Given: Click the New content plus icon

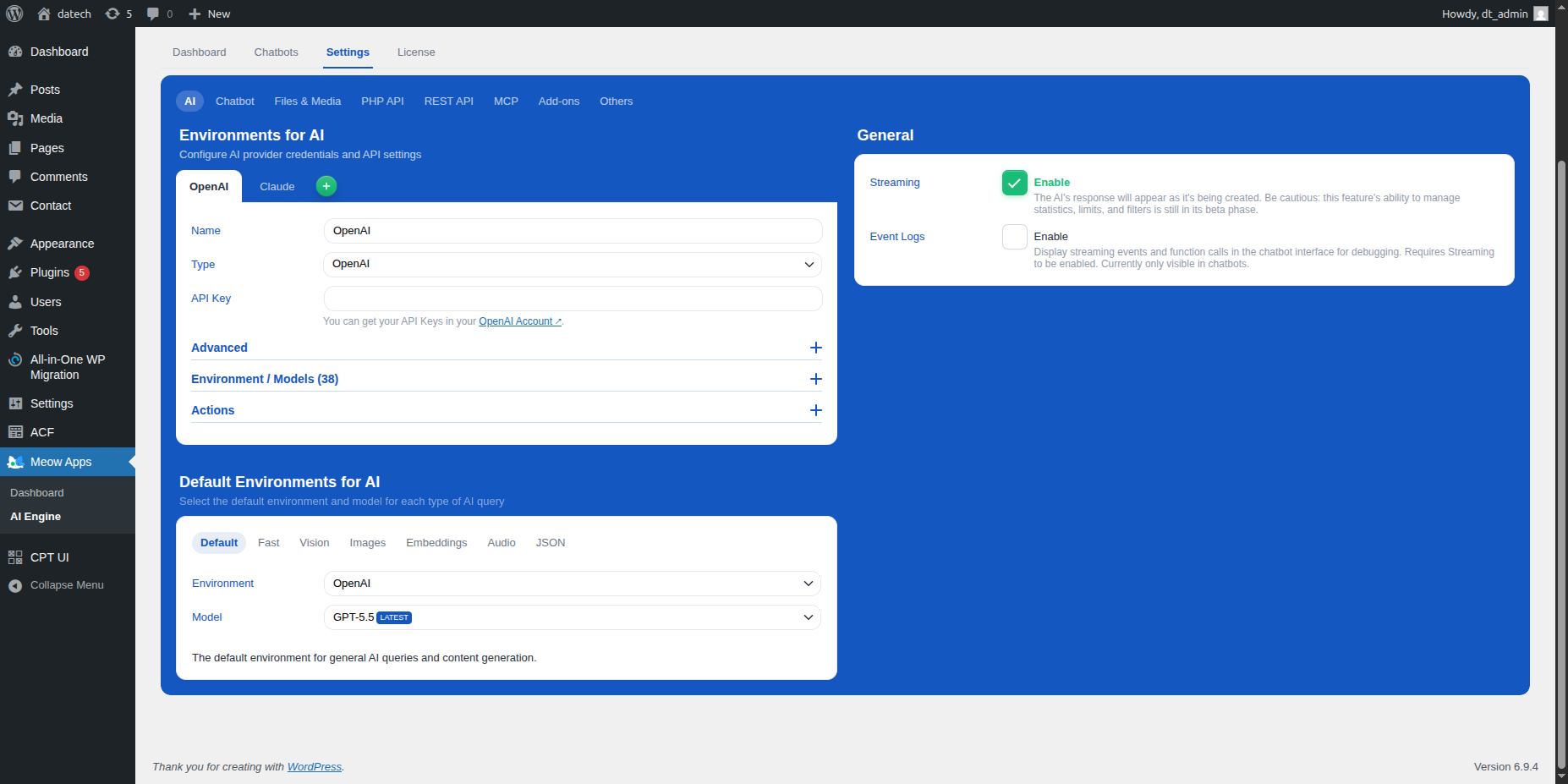Looking at the screenshot, I should point(195,14).
